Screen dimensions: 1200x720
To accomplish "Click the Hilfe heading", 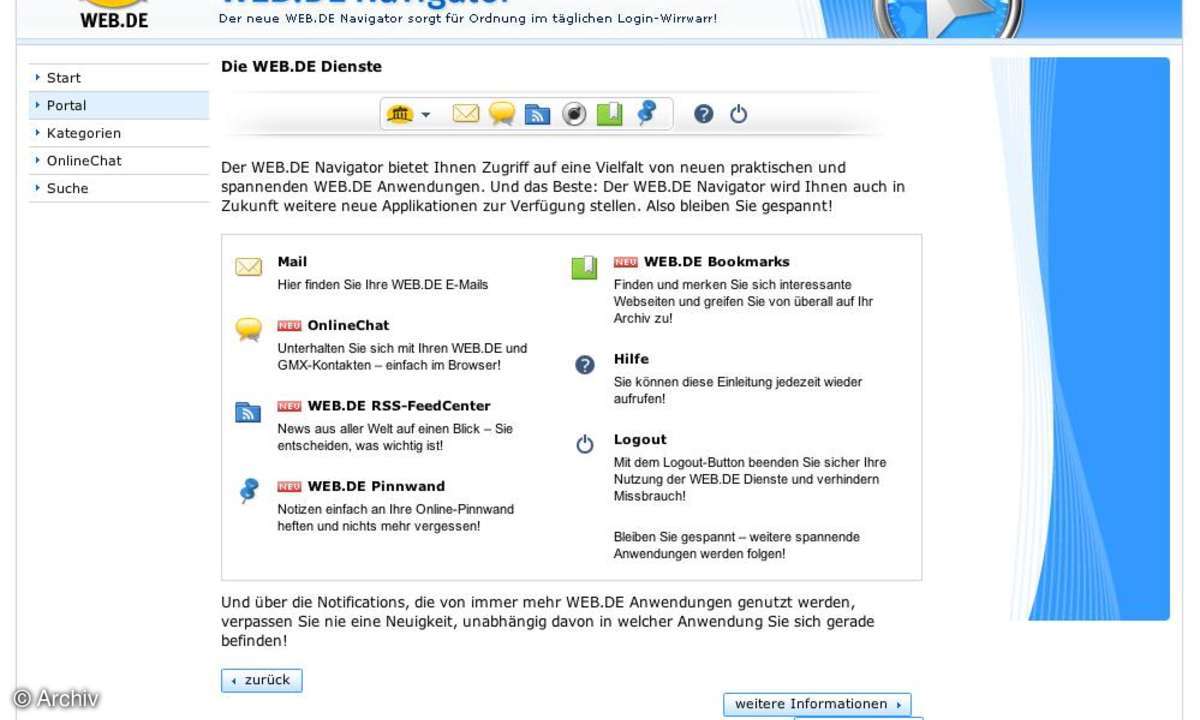I will pyautogui.click(x=631, y=359).
